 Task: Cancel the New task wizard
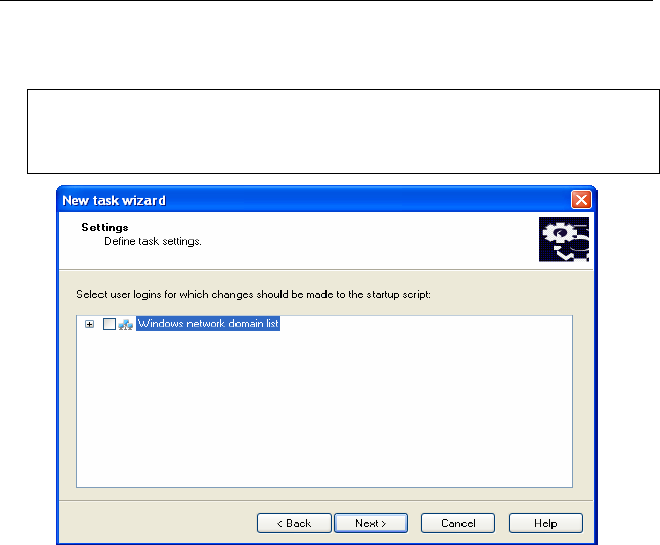[458, 523]
